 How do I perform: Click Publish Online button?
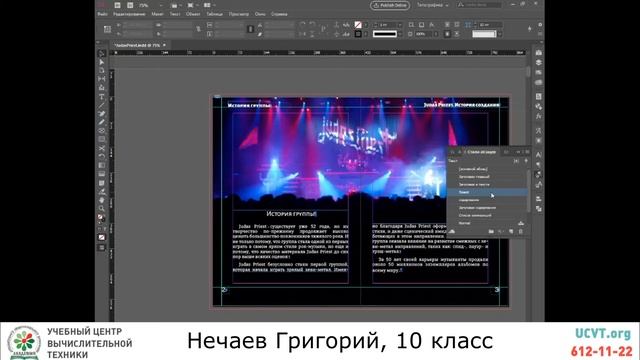tap(390, 5)
